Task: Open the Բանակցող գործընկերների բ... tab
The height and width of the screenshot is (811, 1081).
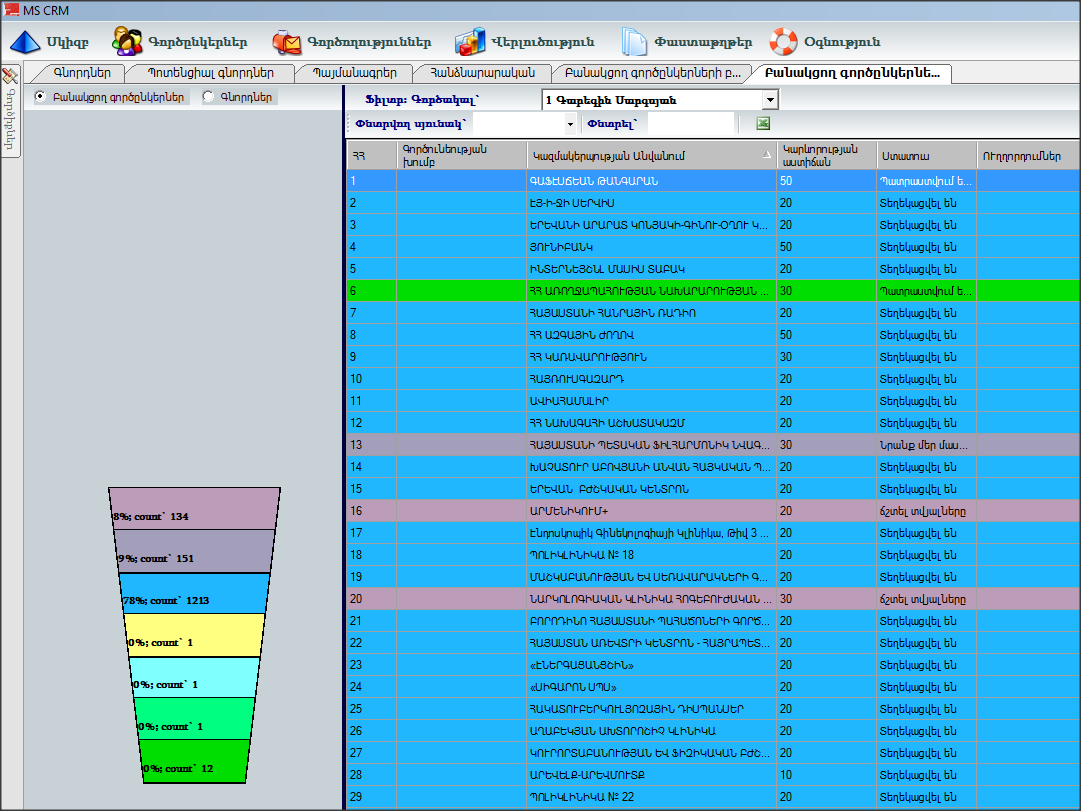Action: 652,73
